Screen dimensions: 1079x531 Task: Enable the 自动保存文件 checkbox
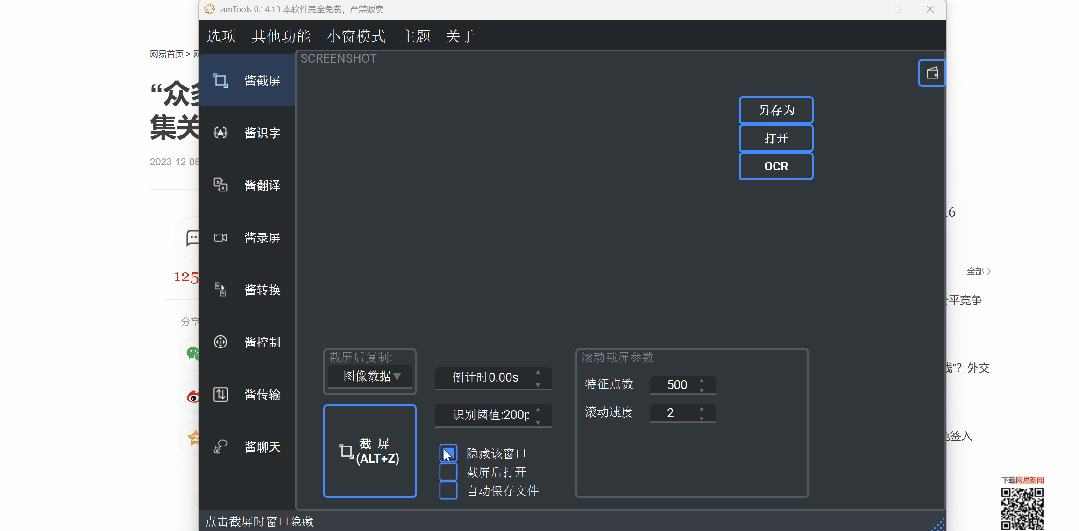point(448,490)
